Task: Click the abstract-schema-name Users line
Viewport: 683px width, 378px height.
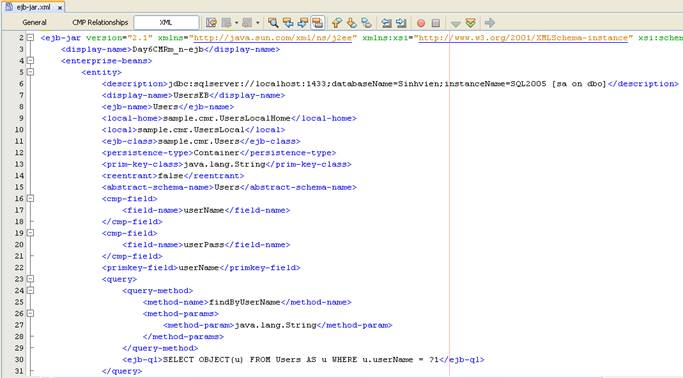Action: pos(229,187)
